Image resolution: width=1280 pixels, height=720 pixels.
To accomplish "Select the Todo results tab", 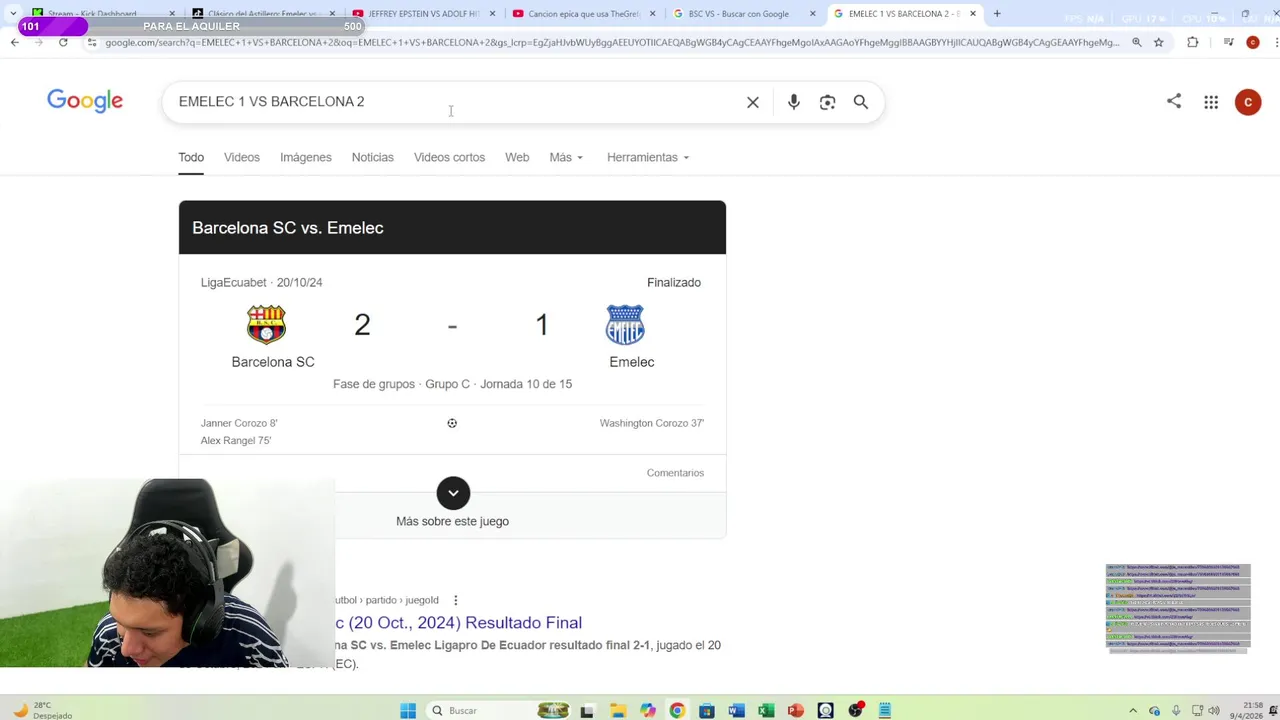I will [x=191, y=157].
